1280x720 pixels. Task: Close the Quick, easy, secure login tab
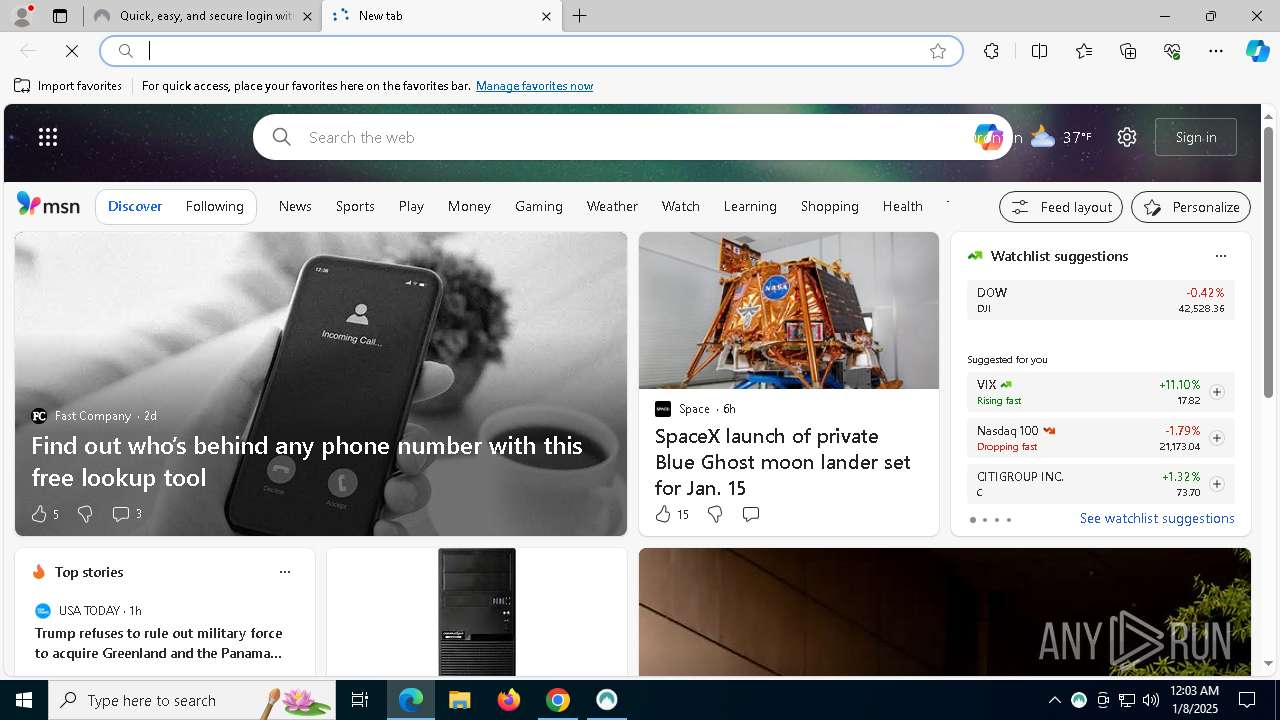coord(307,16)
